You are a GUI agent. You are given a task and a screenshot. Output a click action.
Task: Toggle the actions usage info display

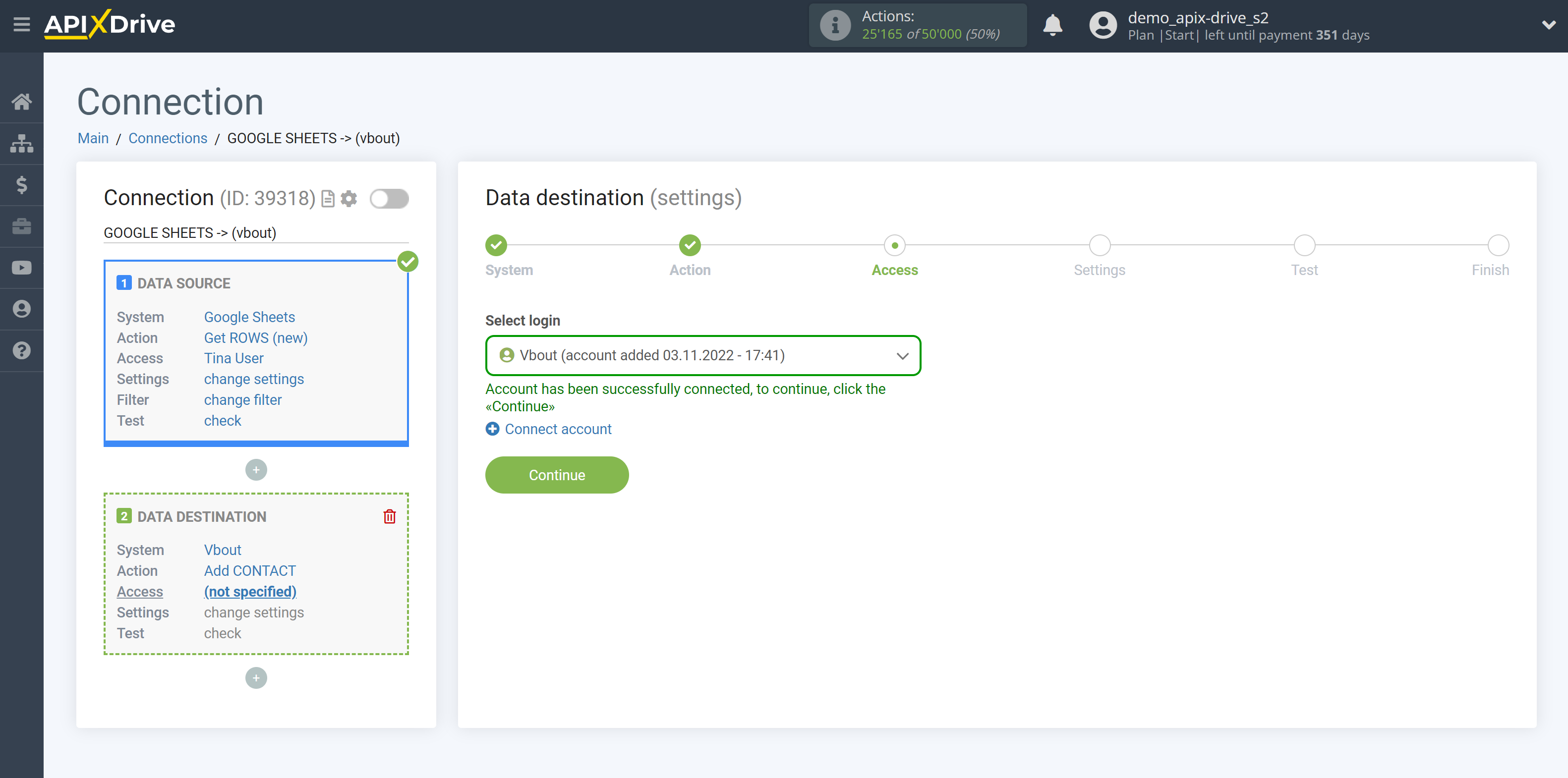pyautogui.click(x=833, y=25)
